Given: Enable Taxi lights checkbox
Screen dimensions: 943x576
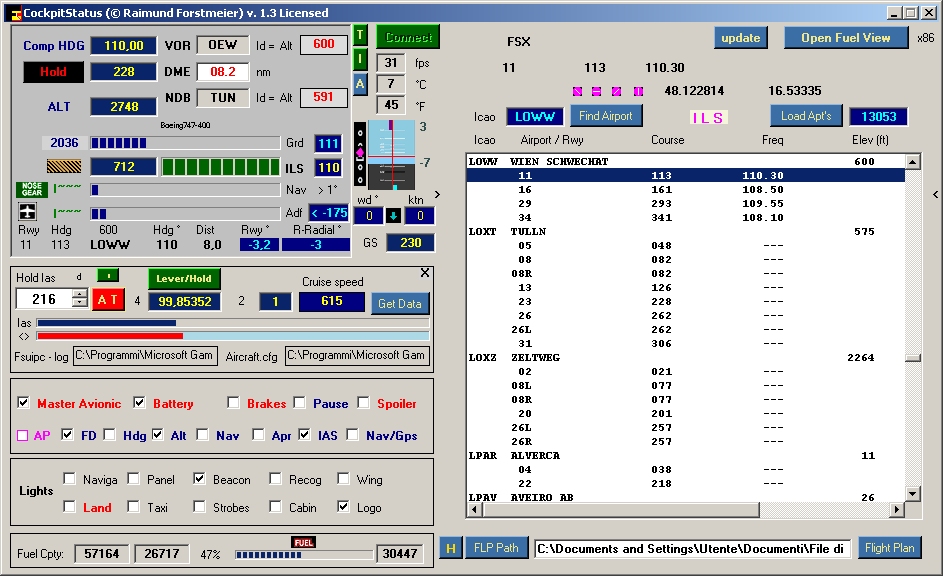Looking at the screenshot, I should point(134,506).
